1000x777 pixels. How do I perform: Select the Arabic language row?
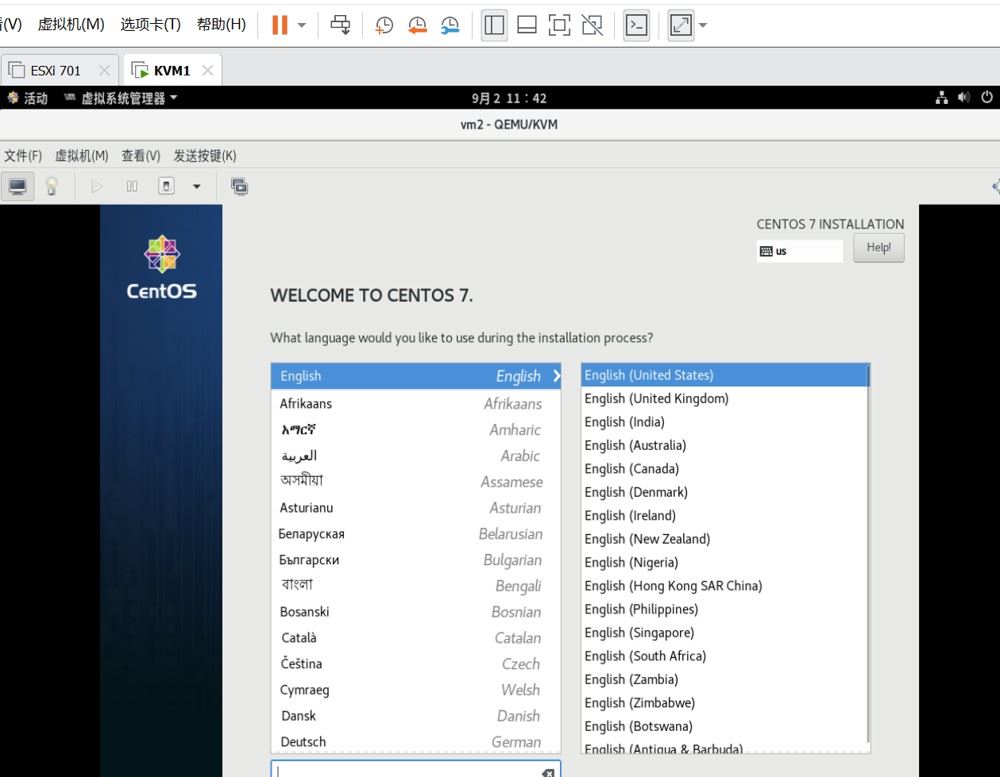[416, 455]
